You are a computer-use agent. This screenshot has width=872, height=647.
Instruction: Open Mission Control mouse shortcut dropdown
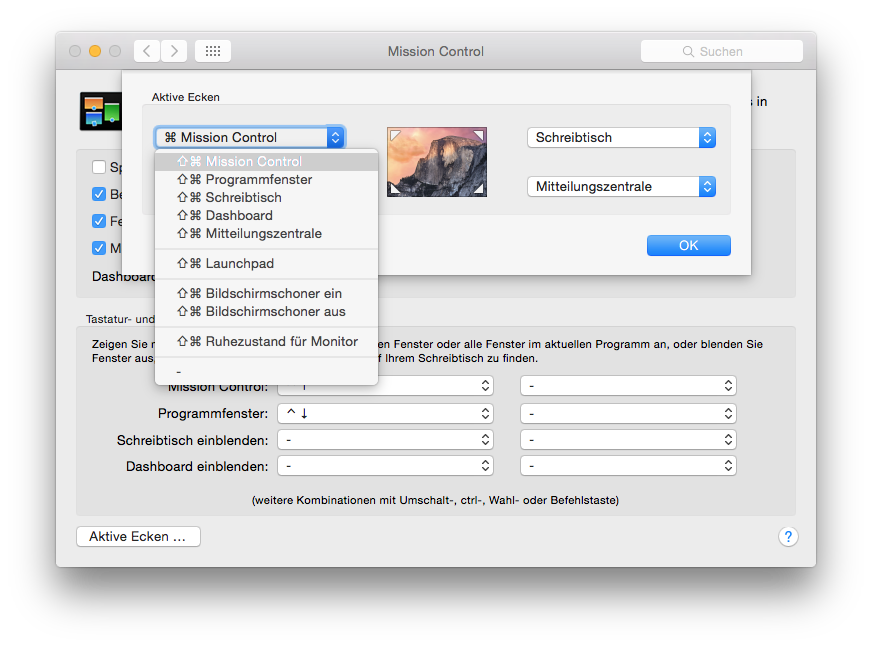(628, 386)
